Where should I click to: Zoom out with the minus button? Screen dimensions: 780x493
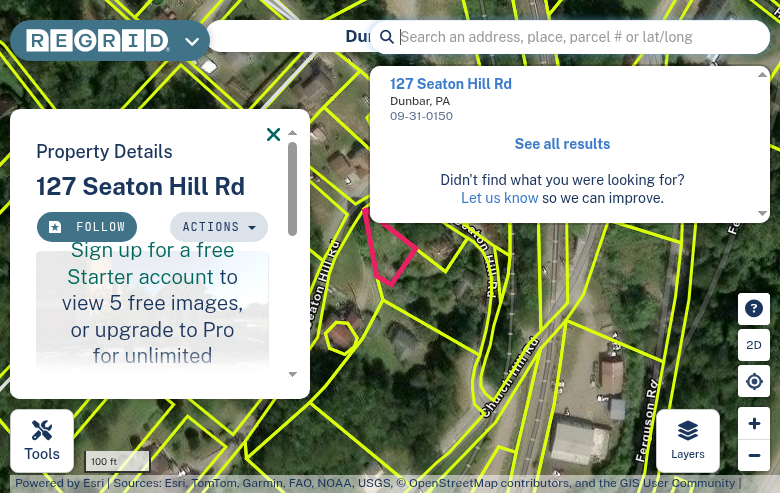[x=754, y=455]
